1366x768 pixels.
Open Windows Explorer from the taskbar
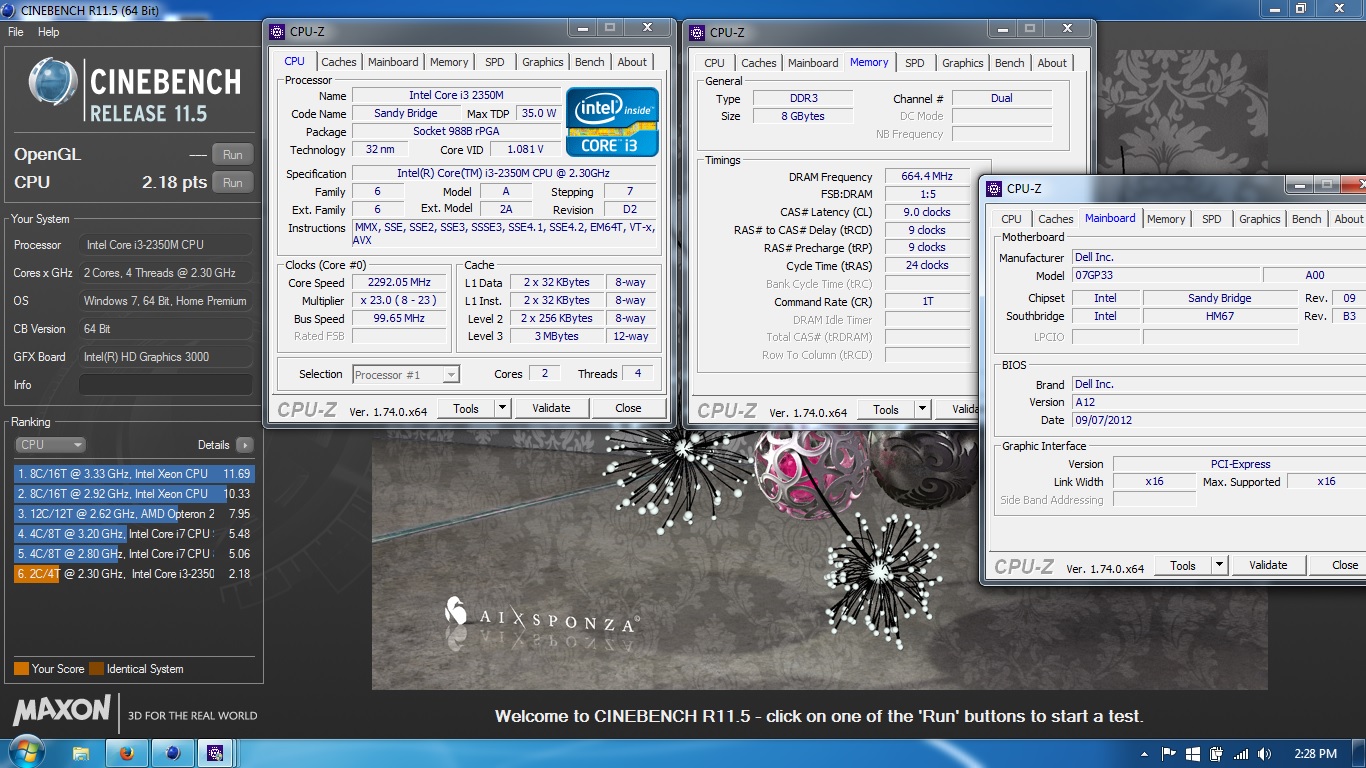tap(81, 753)
